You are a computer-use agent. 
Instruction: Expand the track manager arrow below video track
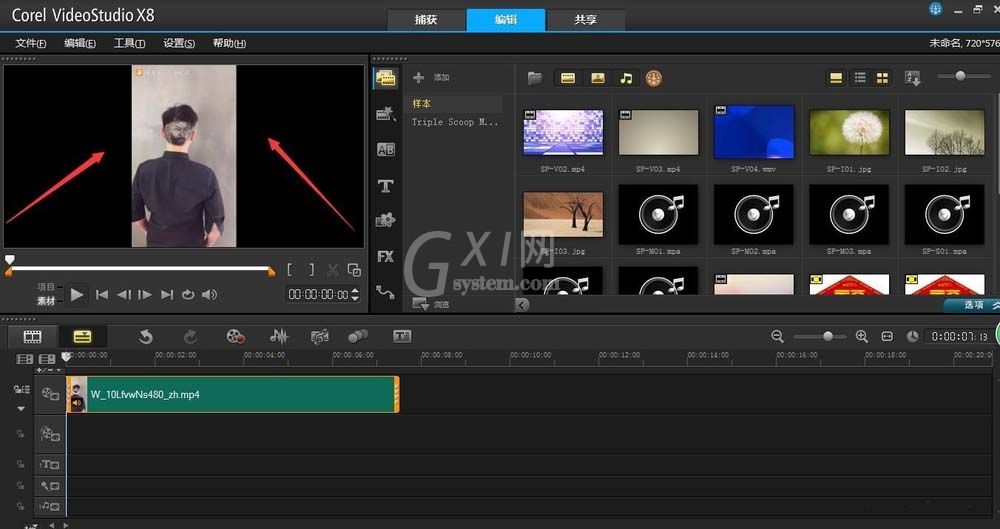pos(21,408)
